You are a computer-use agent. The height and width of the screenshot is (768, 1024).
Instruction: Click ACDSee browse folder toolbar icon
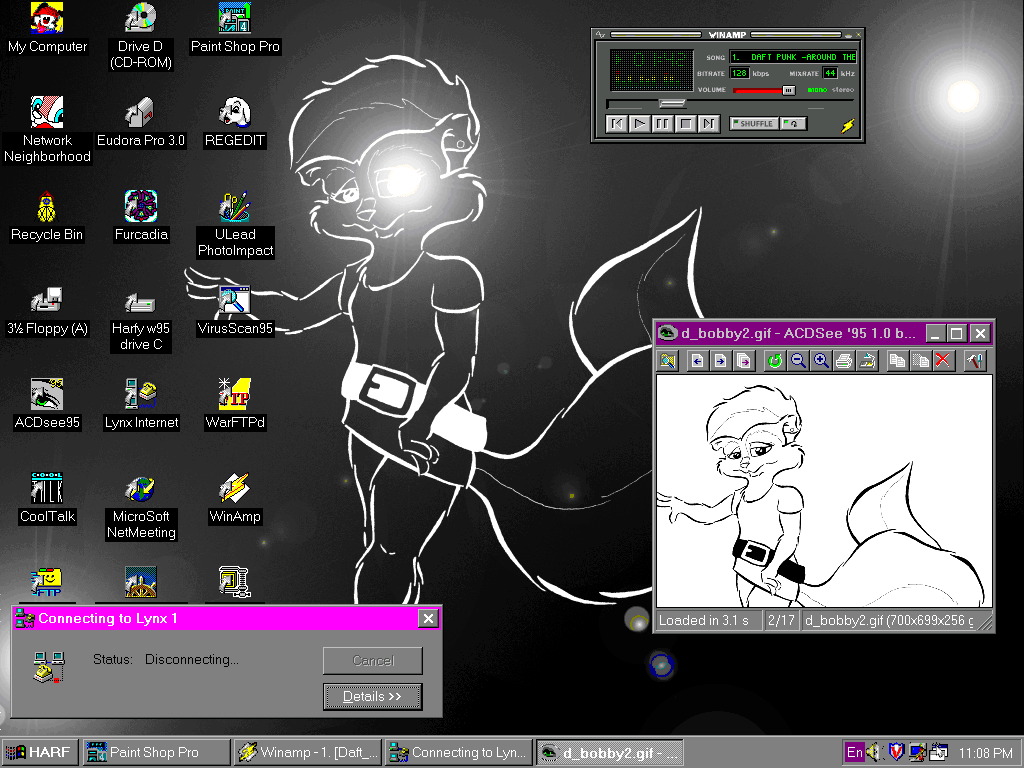668,360
